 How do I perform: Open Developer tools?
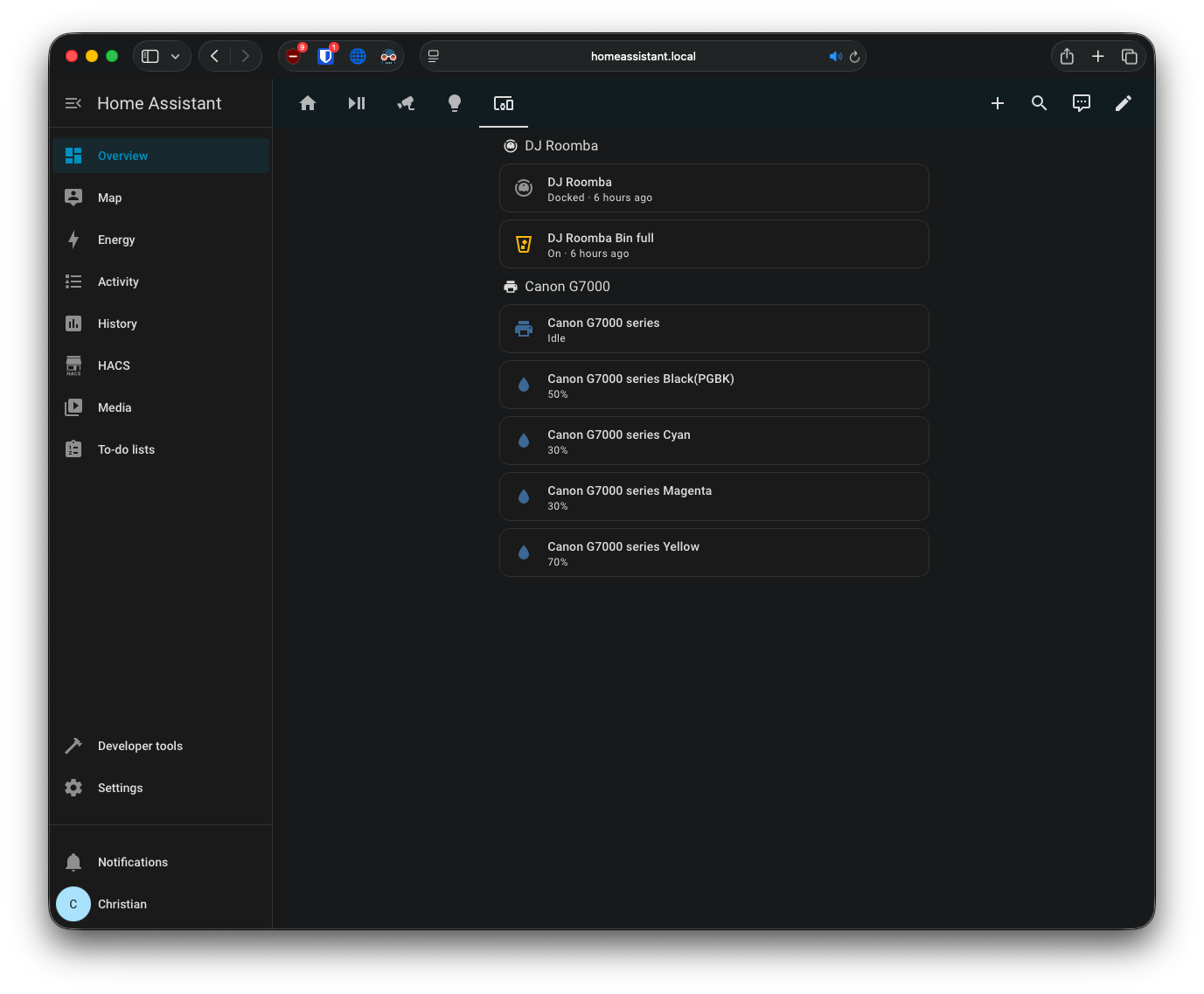point(140,746)
